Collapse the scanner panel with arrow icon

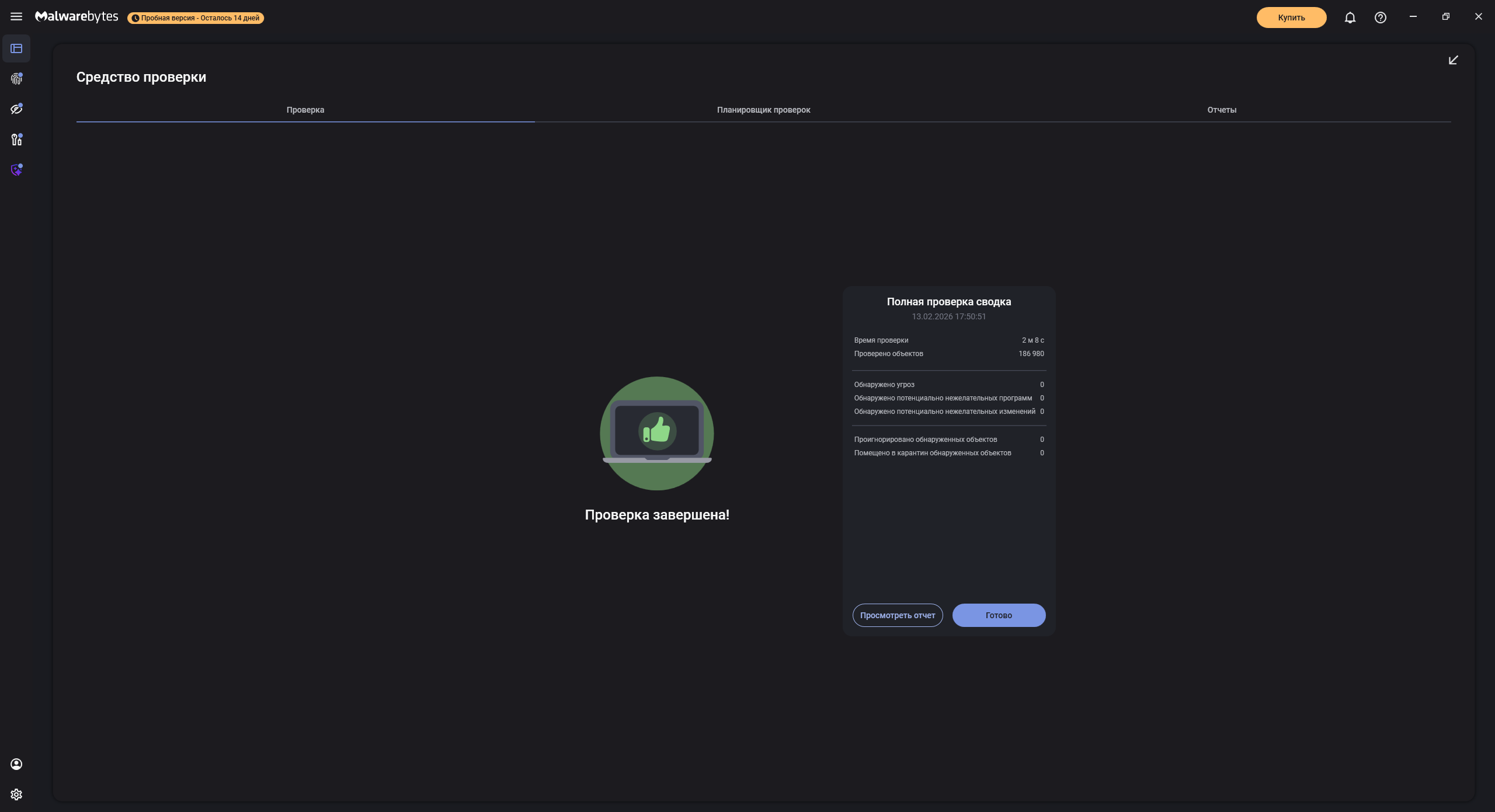[x=1453, y=60]
